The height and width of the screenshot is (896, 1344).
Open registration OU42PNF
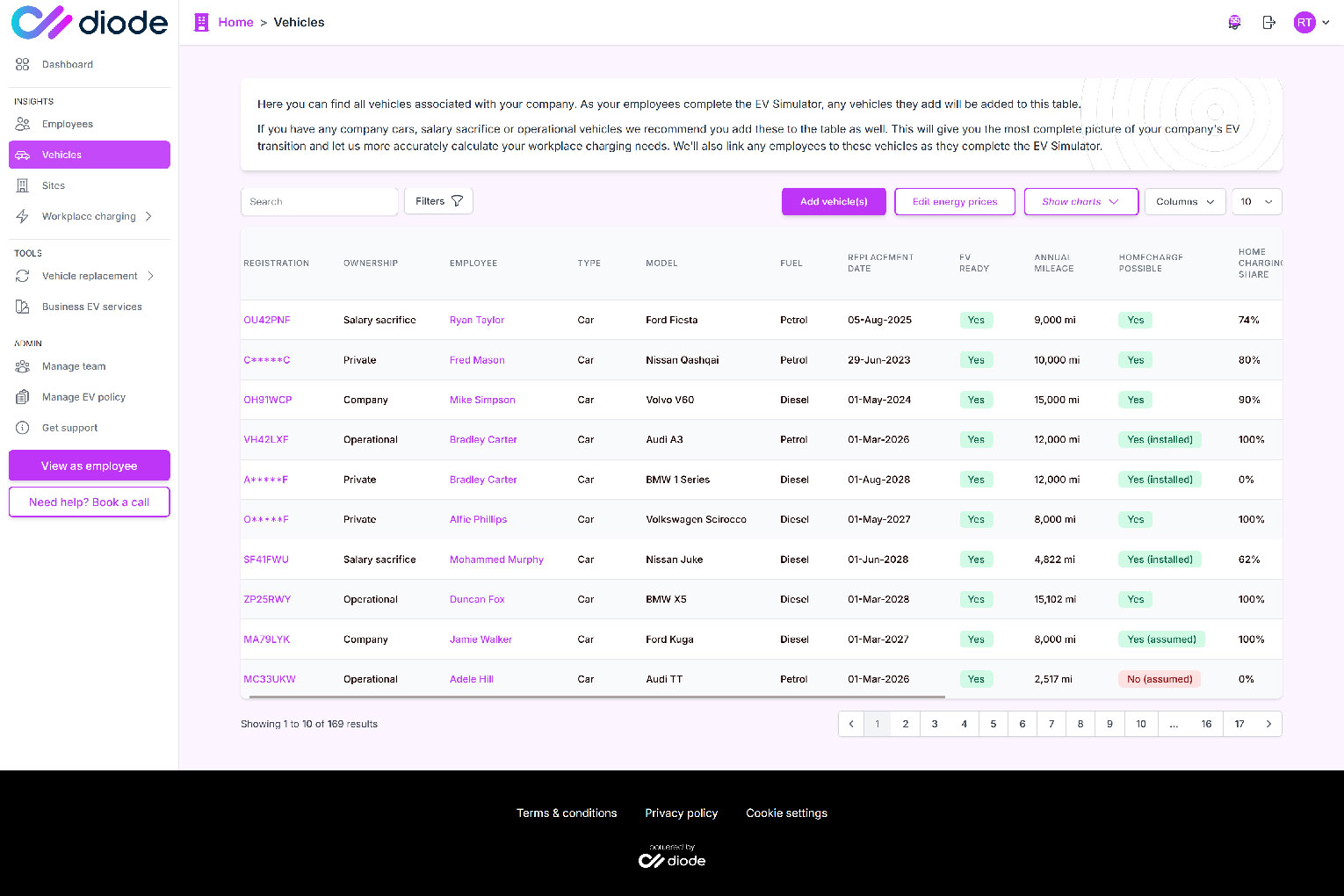click(x=267, y=320)
